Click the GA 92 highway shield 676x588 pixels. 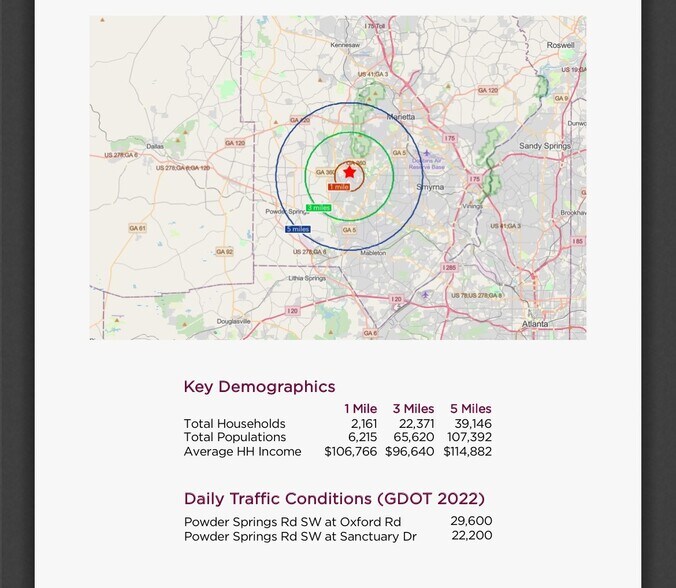coord(224,251)
